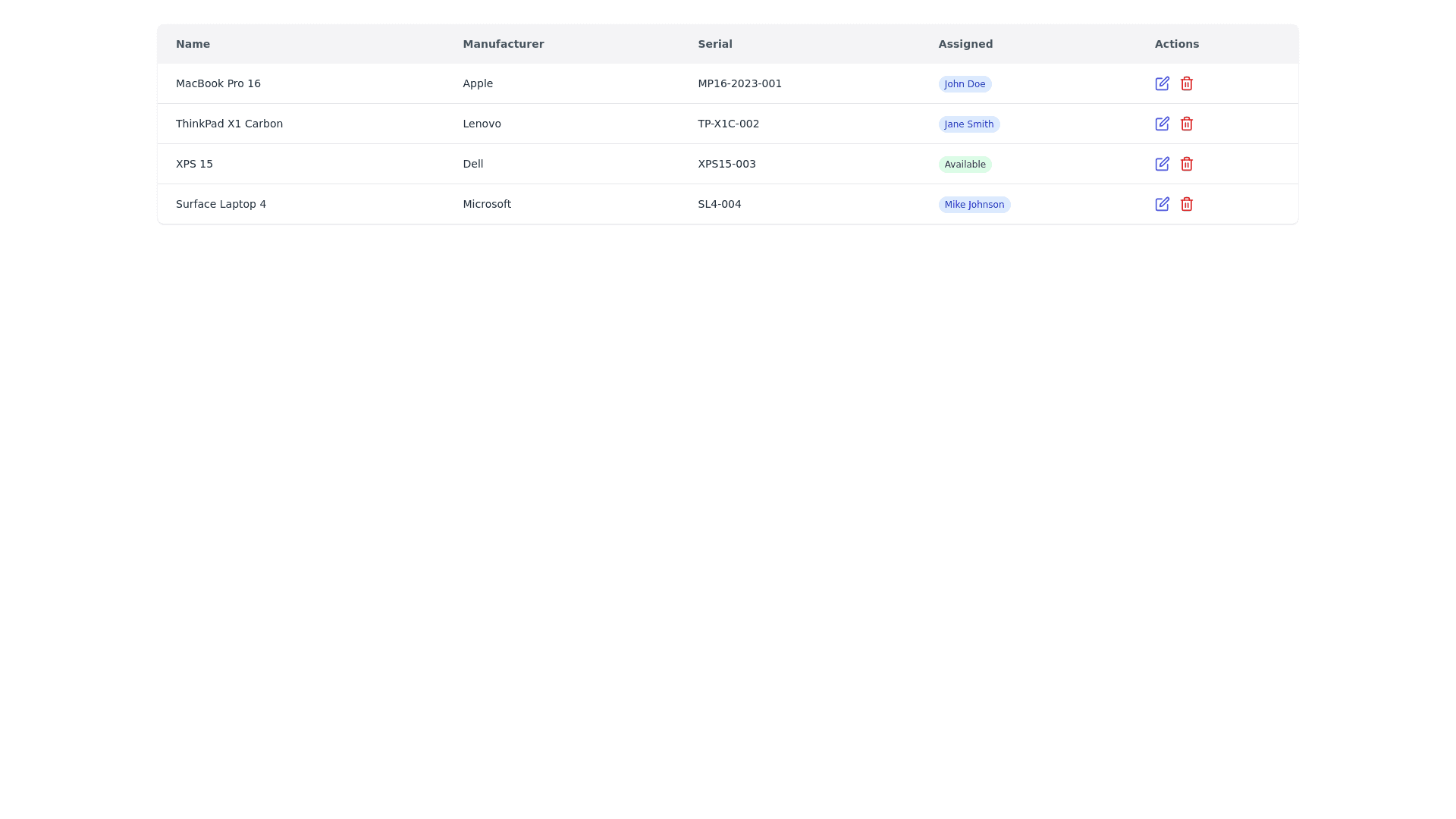Click the Assigned column header
This screenshot has width=1456, height=819.
point(965,44)
